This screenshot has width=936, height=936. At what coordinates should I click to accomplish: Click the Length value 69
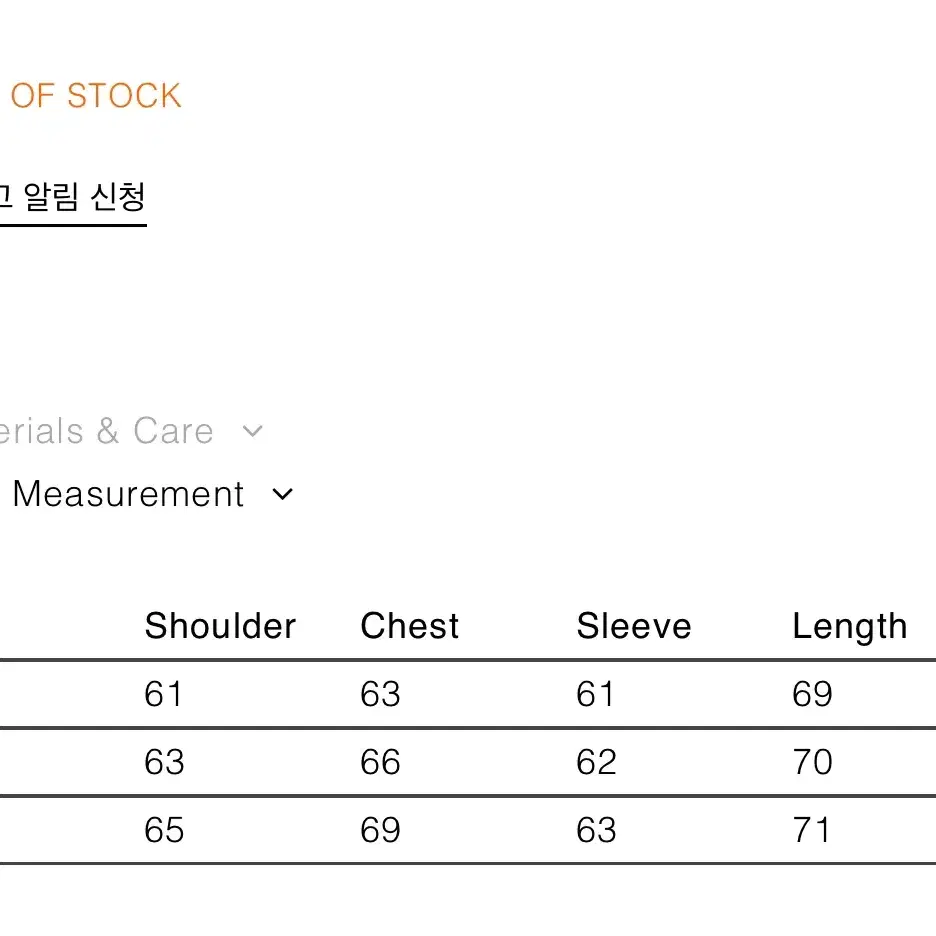click(812, 694)
